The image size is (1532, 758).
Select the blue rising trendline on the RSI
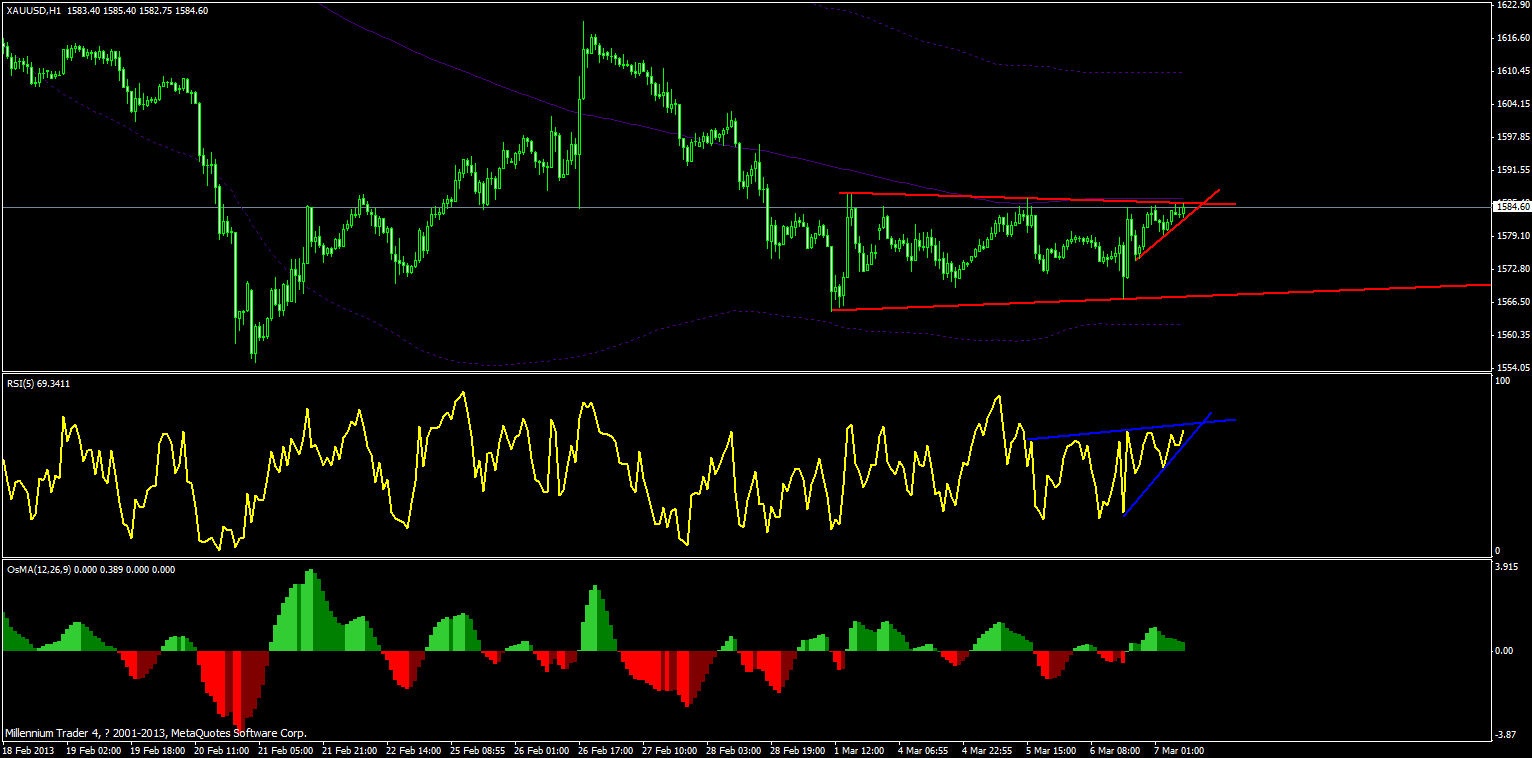pyautogui.click(x=1168, y=463)
